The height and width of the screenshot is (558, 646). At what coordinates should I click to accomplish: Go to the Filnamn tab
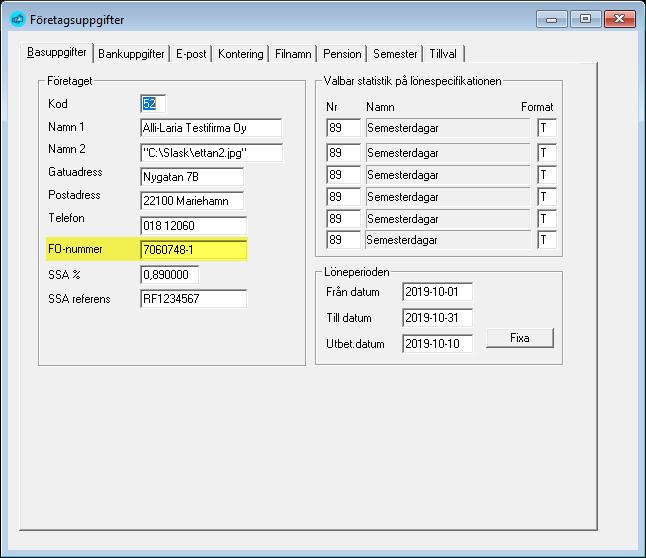tap(293, 54)
